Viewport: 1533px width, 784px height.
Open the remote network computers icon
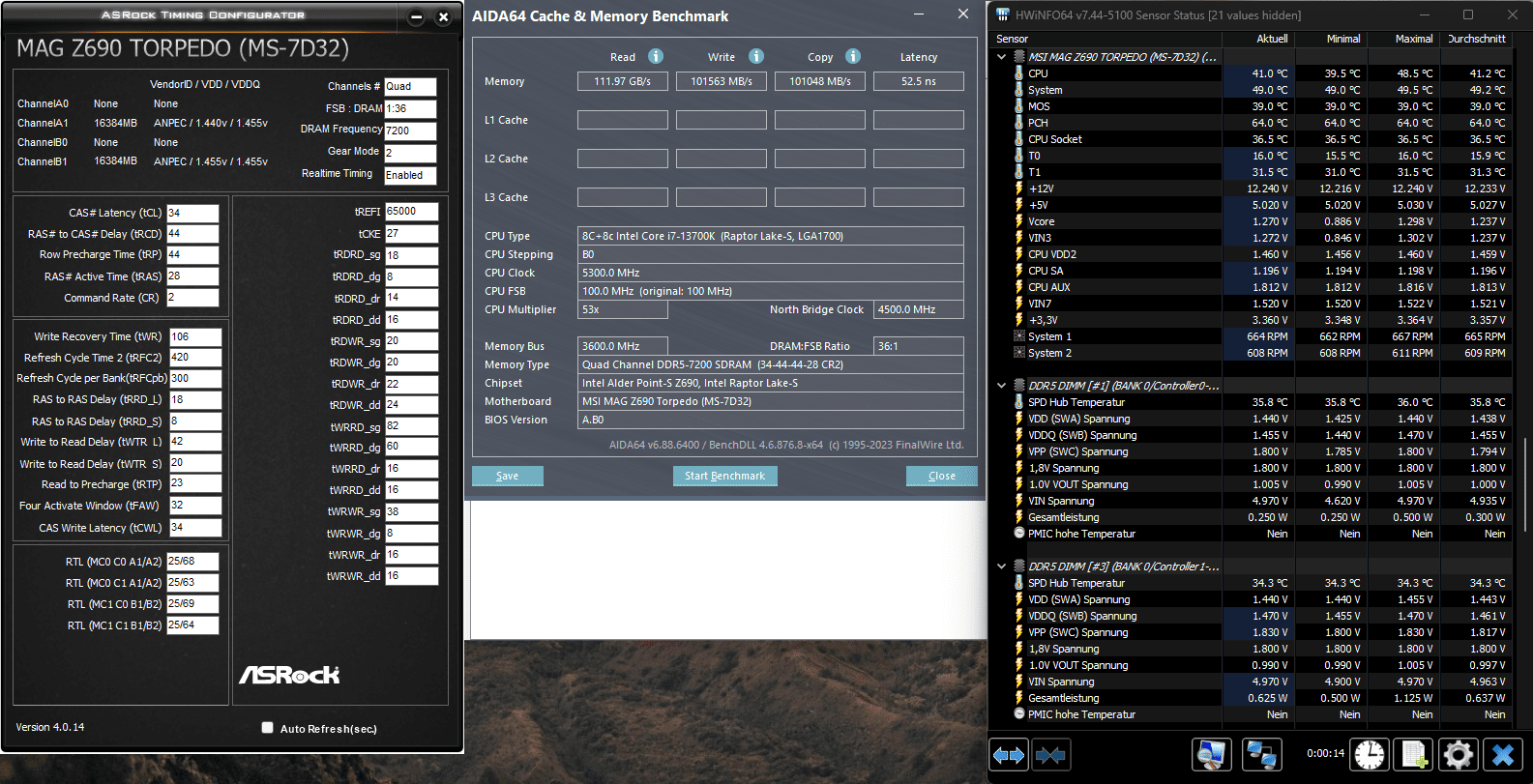click(x=1261, y=755)
